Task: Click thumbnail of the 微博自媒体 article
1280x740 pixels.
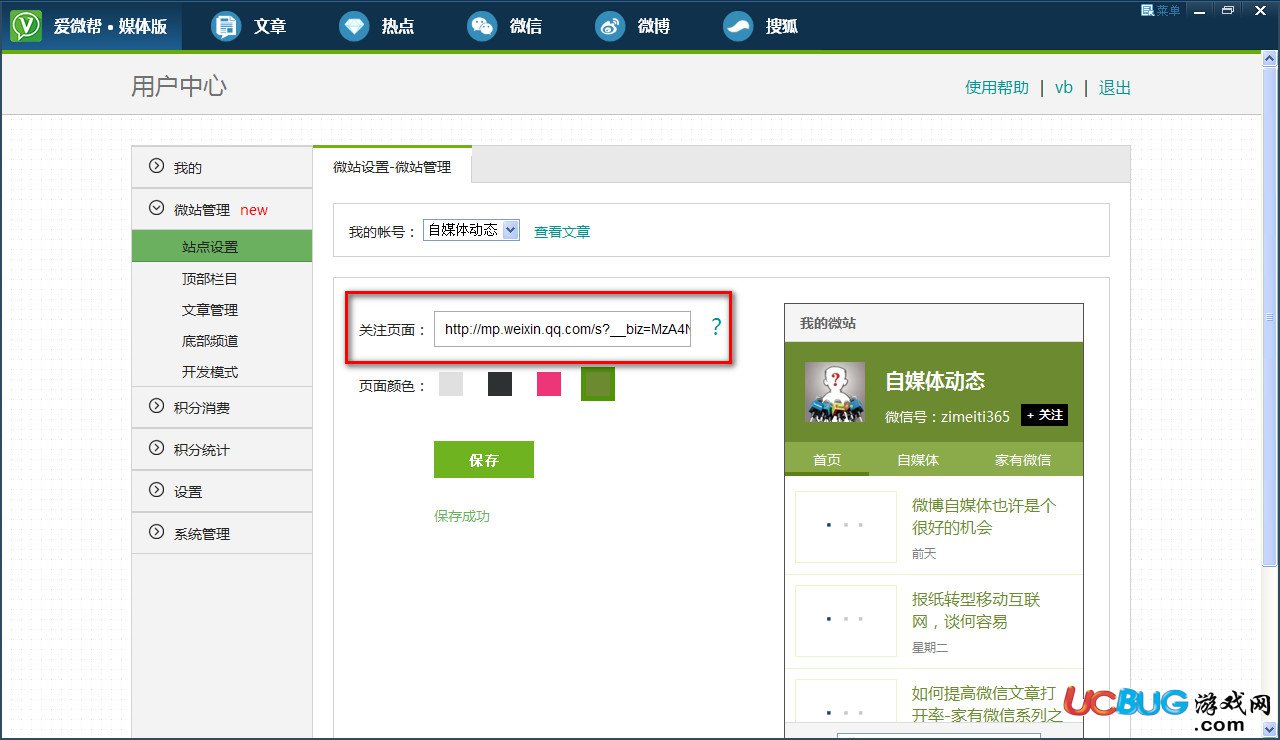Action: coord(846,526)
